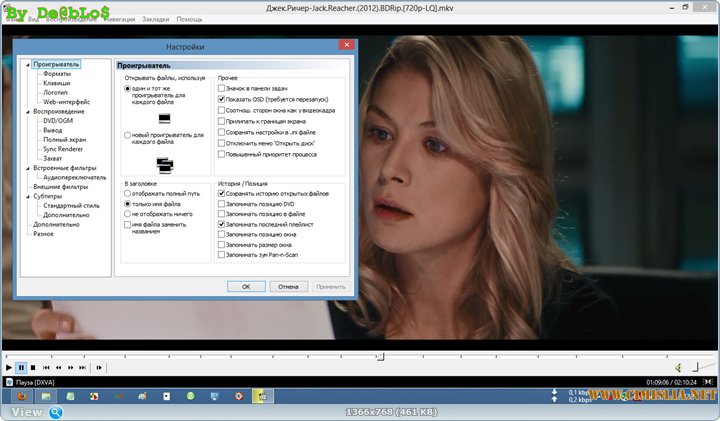This screenshot has width=720, height=421.
Task: Select 'отображать полный путь' radio option
Action: pyautogui.click(x=127, y=193)
